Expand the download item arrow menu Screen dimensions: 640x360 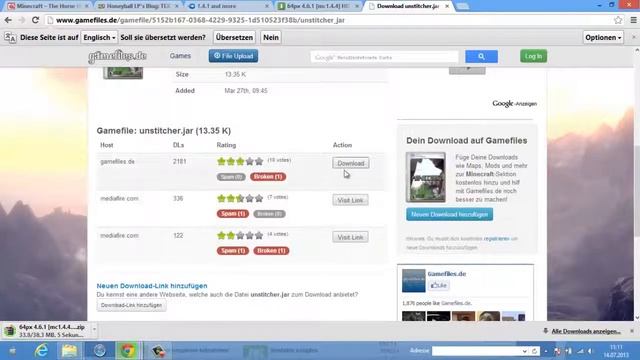coord(94,329)
